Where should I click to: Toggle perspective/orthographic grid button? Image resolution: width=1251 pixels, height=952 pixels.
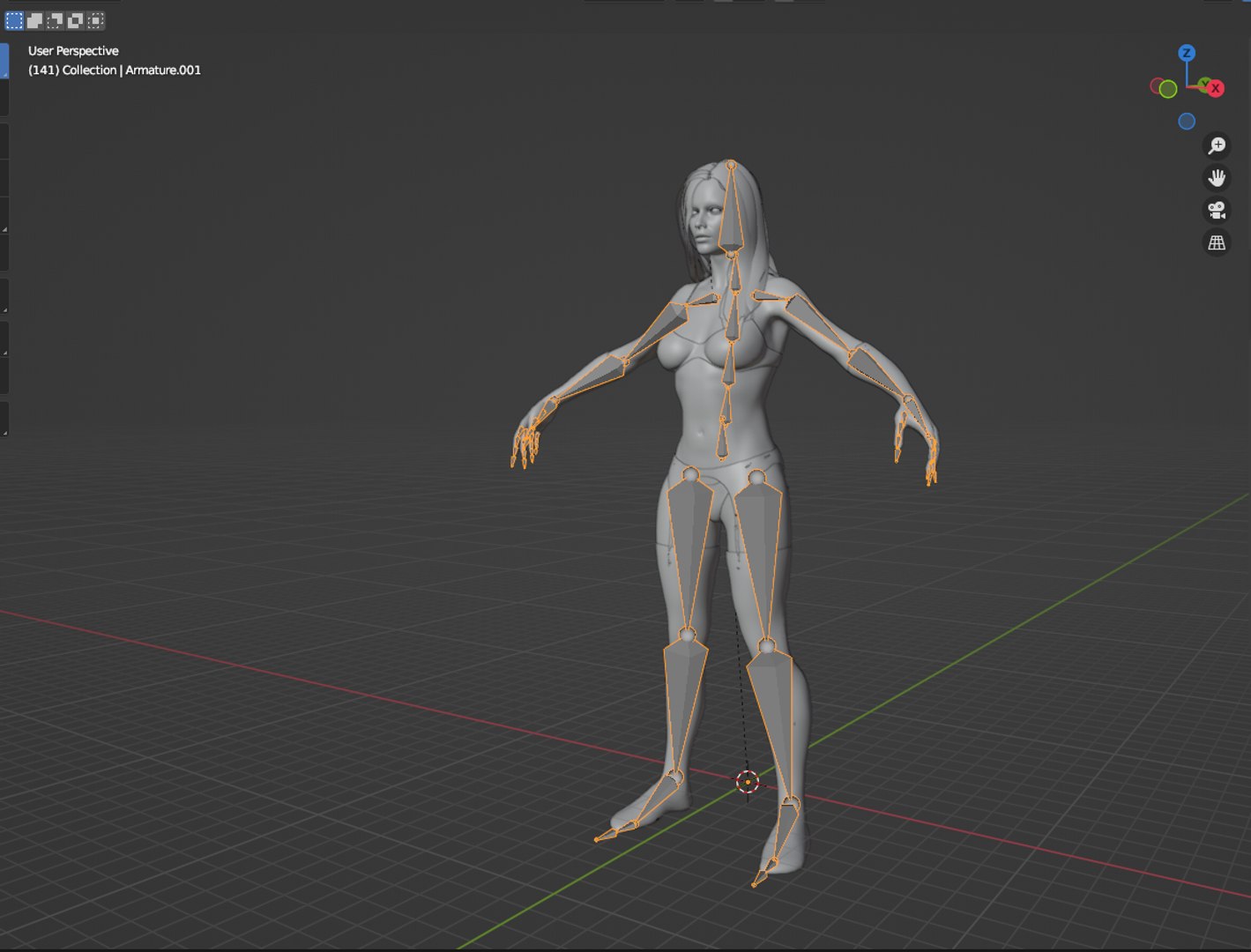click(1217, 242)
